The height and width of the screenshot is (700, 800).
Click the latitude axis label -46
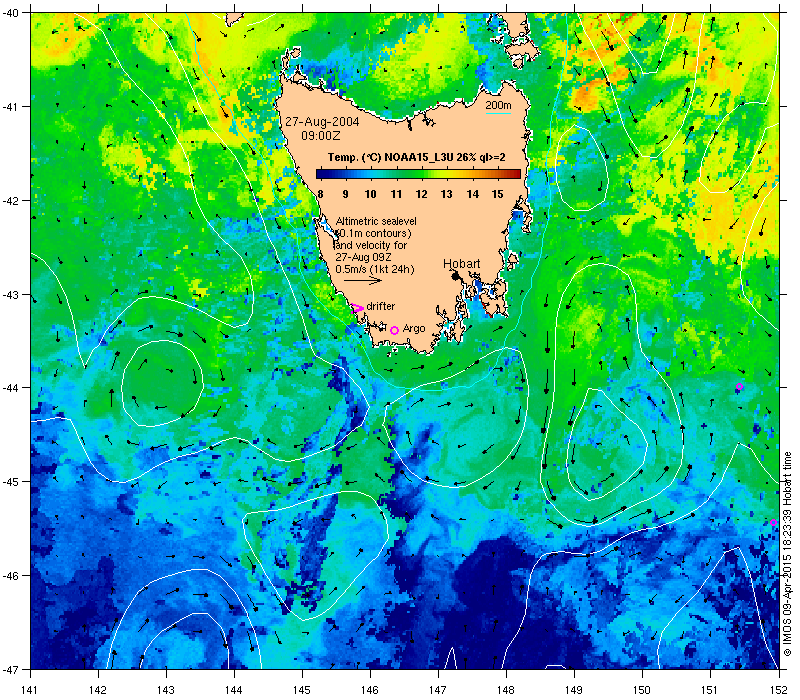10,576
